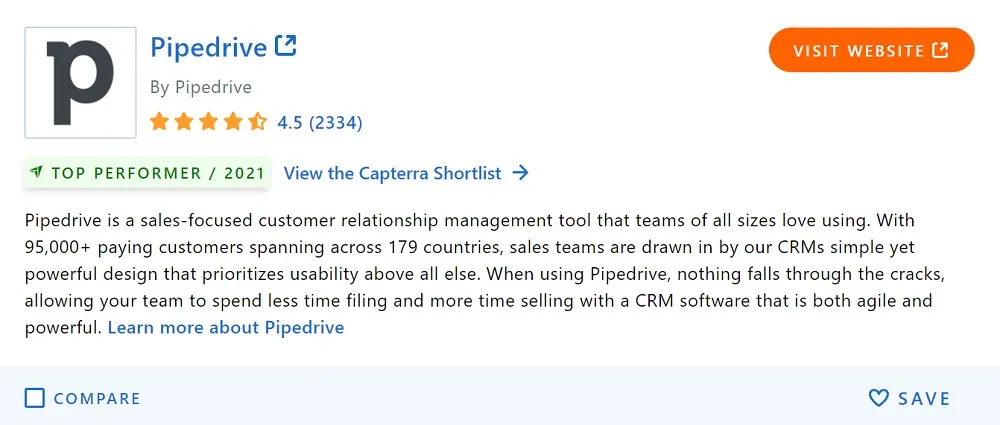Viewport: 1000px width, 425px height.
Task: Click the third rating star
Action: 209,121
